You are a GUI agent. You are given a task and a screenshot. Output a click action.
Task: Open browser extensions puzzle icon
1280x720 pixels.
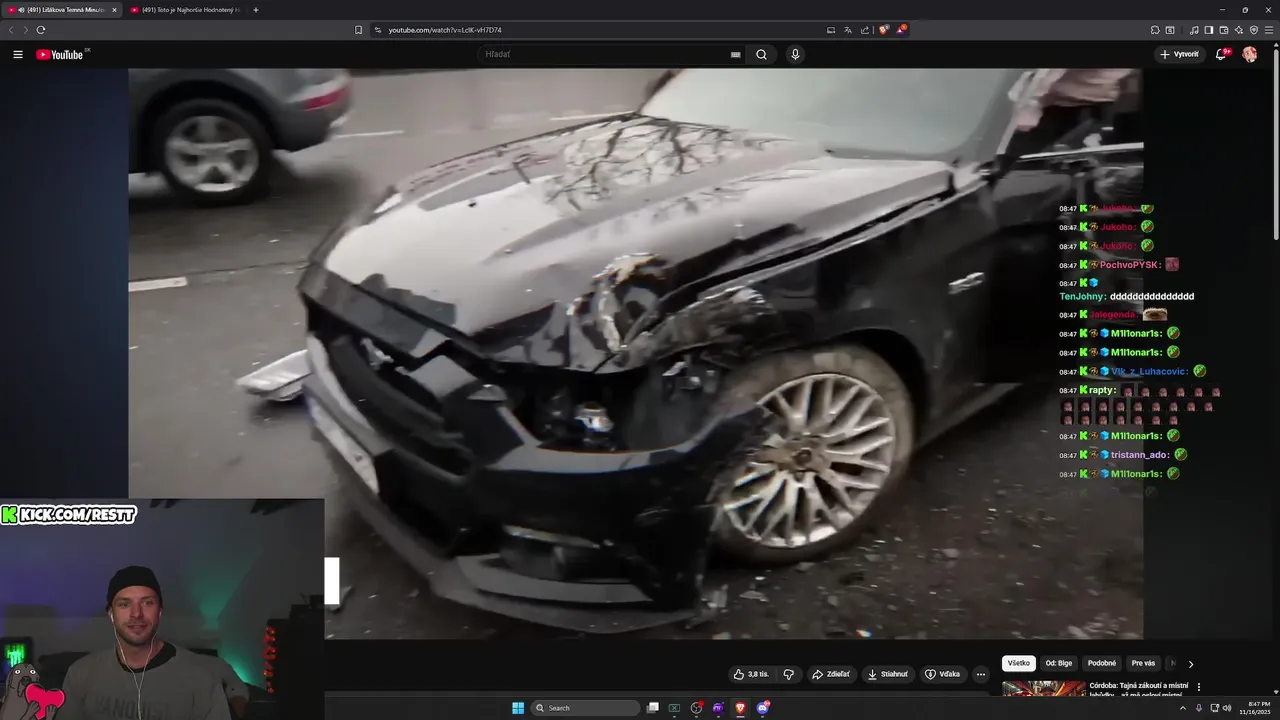pyautogui.click(x=1155, y=30)
